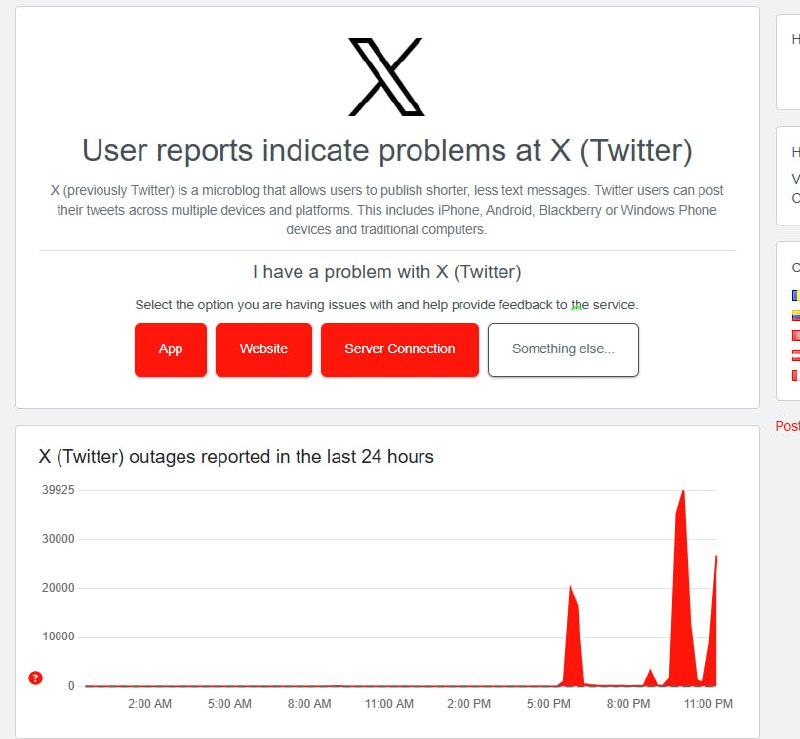The width and height of the screenshot is (800, 739).
Task: Click the 11:00 AM label on the time axis
Action: (389, 704)
